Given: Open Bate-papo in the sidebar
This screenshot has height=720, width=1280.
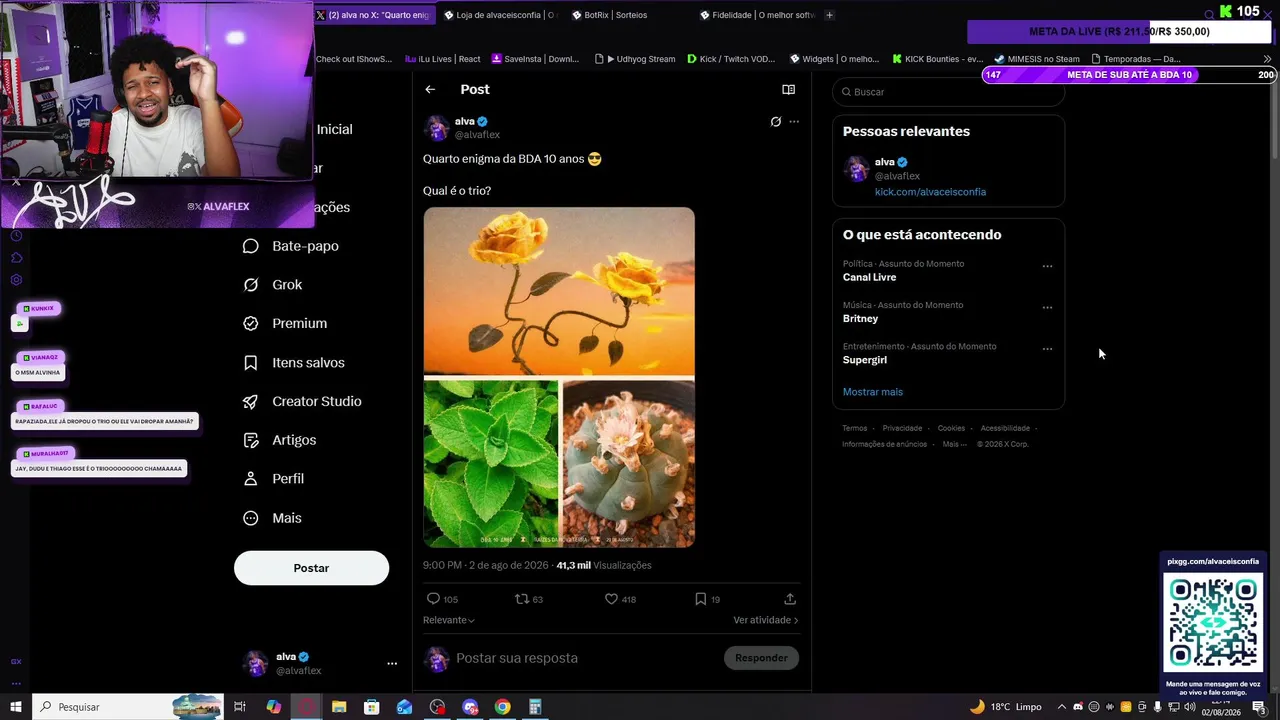Looking at the screenshot, I should (291, 246).
